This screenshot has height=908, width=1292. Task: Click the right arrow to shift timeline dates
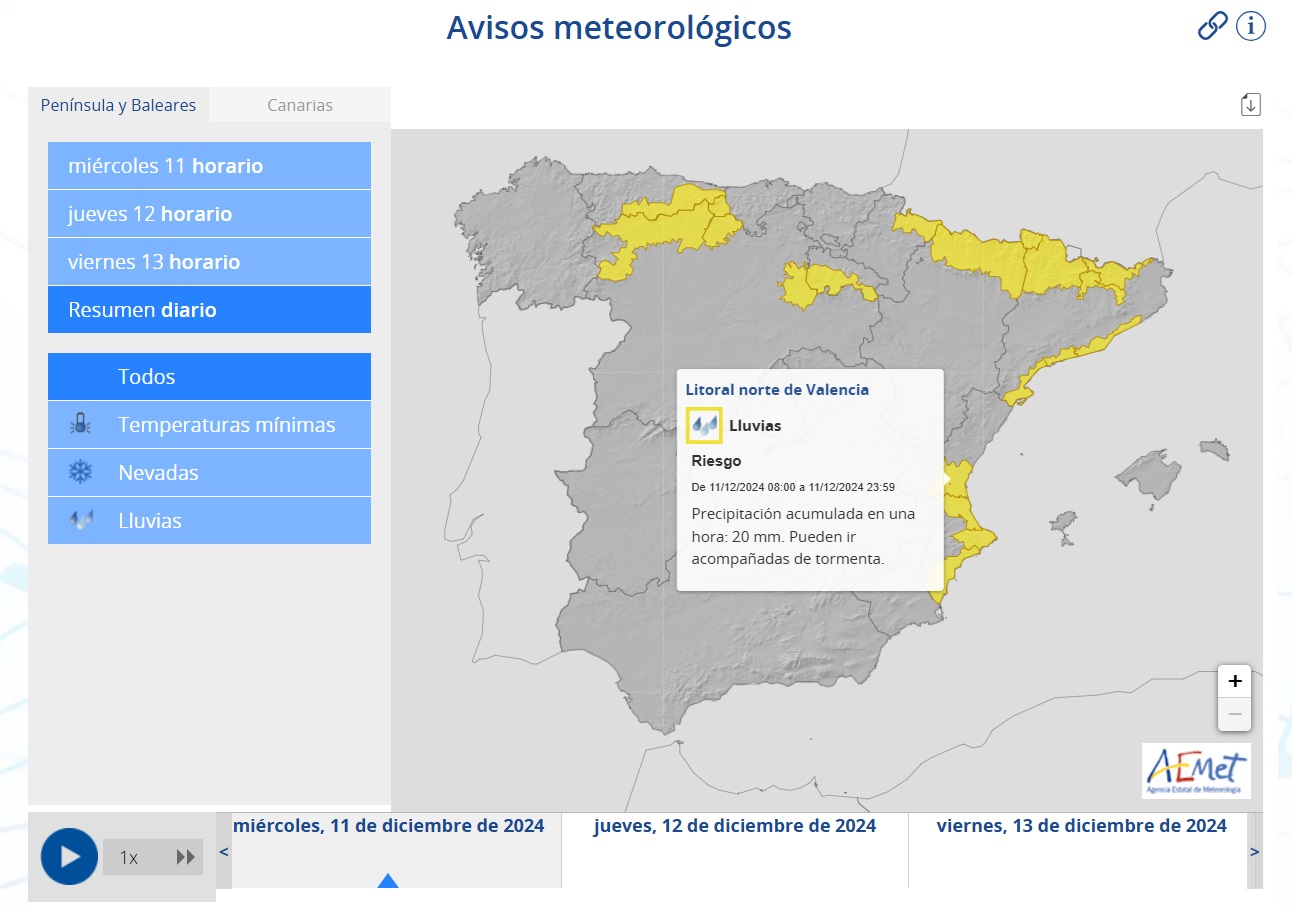coord(1256,852)
